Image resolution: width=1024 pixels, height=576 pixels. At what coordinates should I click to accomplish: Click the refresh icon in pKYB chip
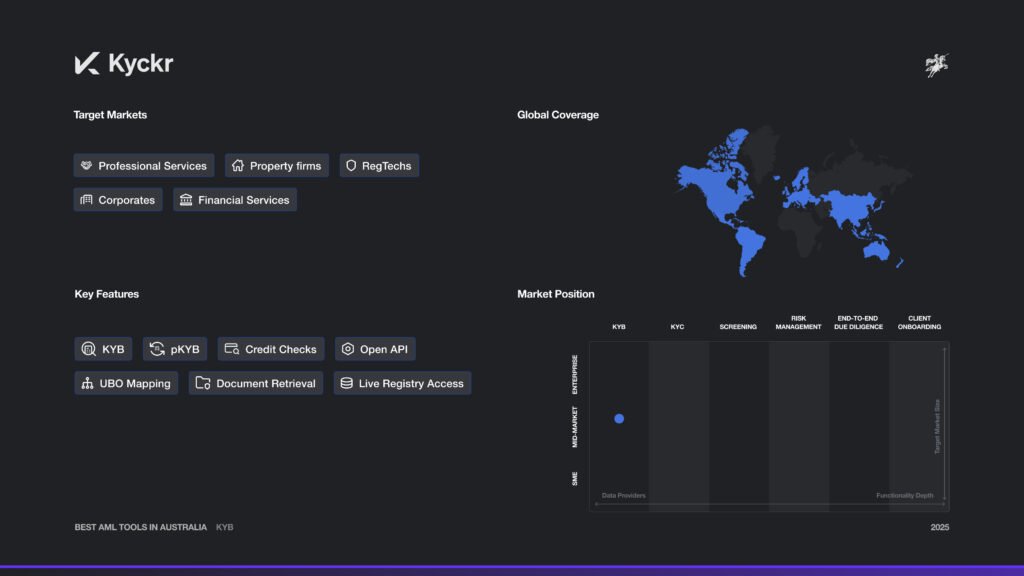coord(157,349)
